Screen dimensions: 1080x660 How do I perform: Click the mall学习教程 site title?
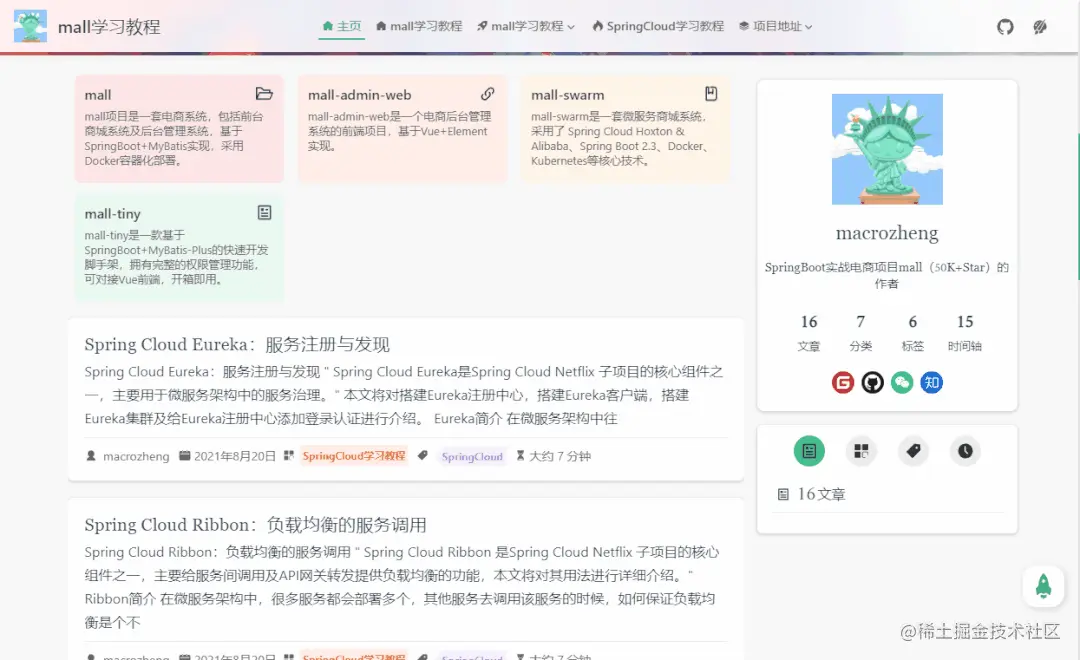[109, 27]
